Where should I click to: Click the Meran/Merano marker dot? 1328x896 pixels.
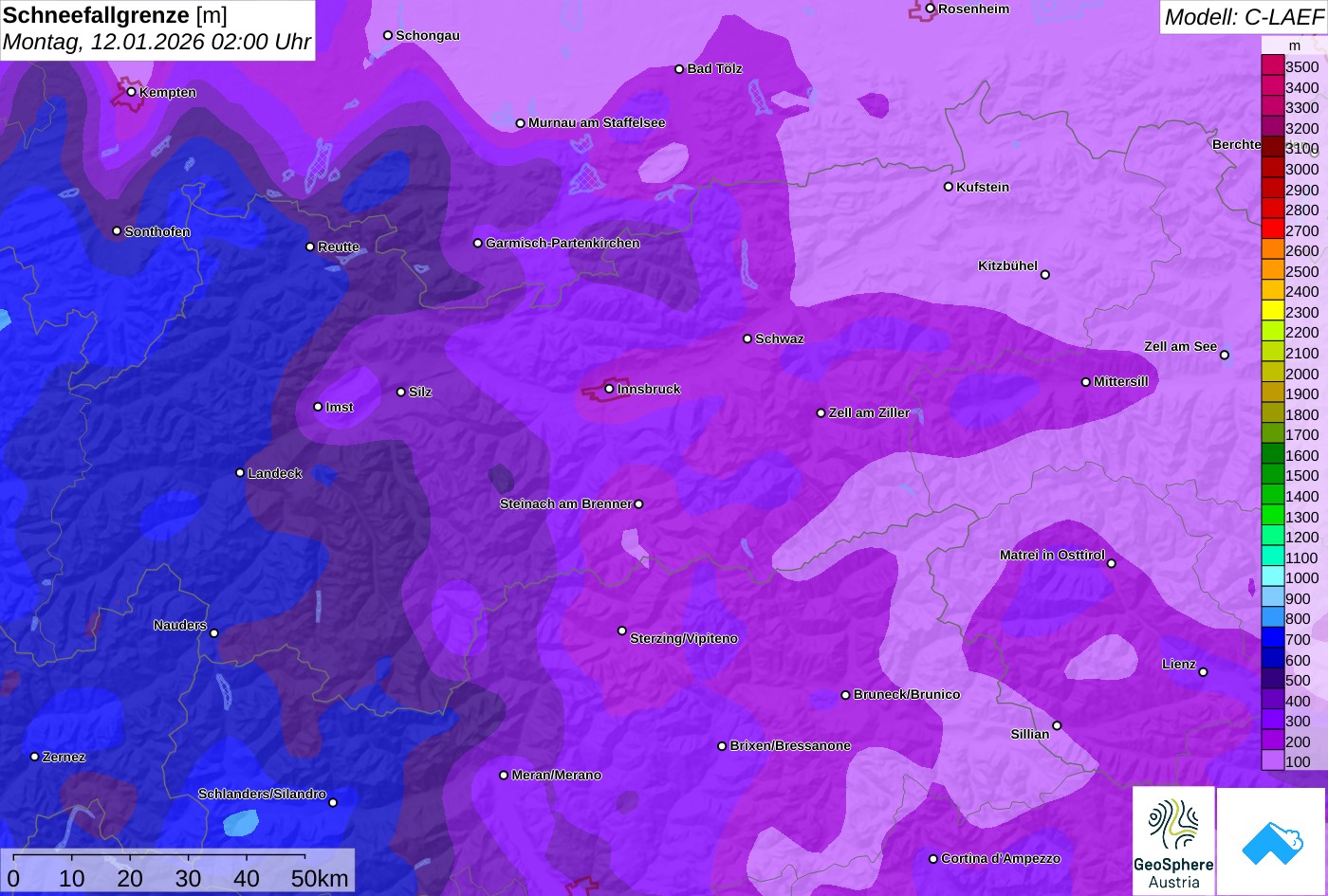[x=504, y=776]
